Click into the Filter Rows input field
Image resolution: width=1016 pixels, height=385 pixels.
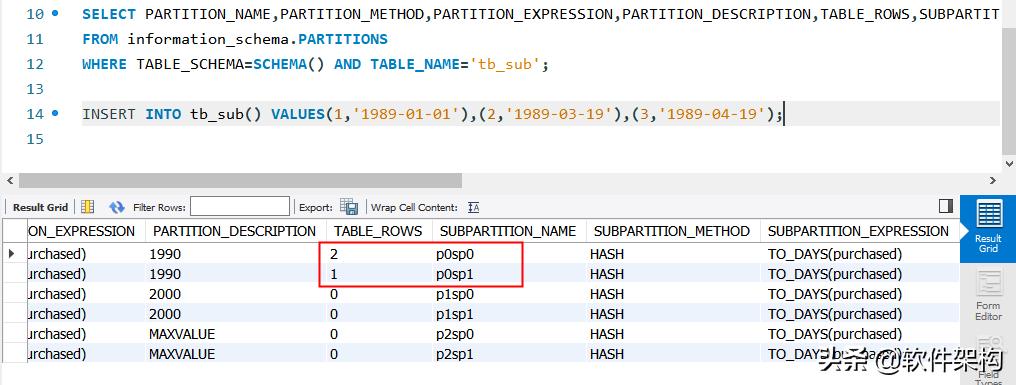pos(240,207)
